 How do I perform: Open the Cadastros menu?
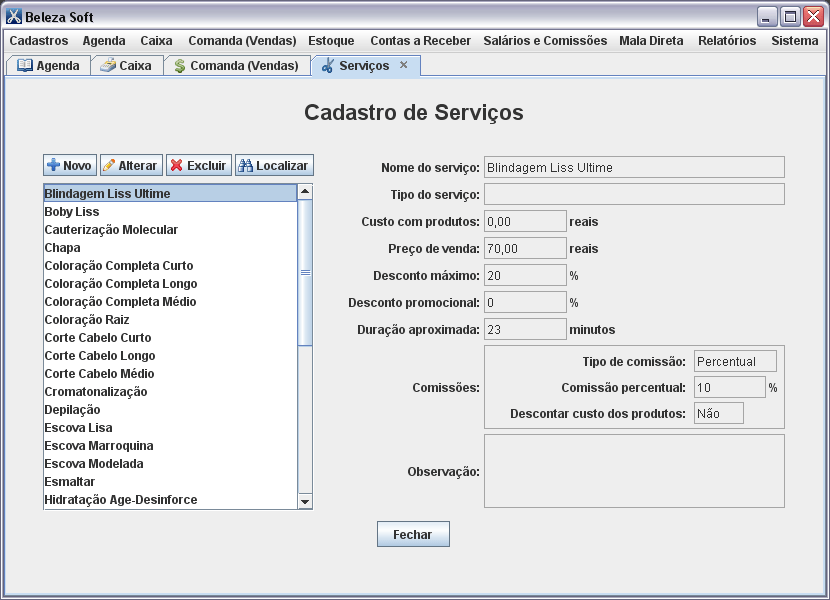click(38, 41)
